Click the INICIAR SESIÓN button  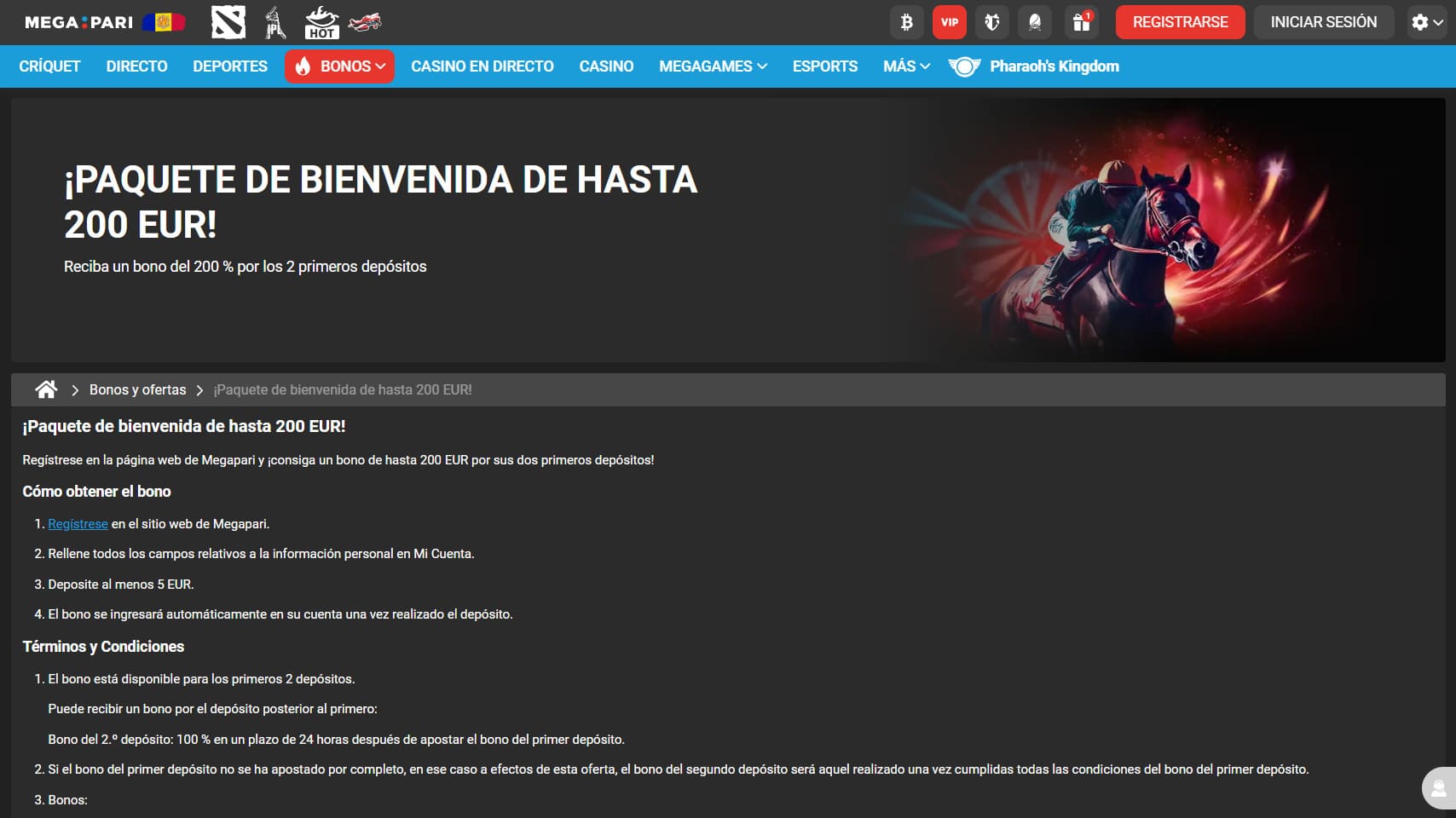point(1323,22)
